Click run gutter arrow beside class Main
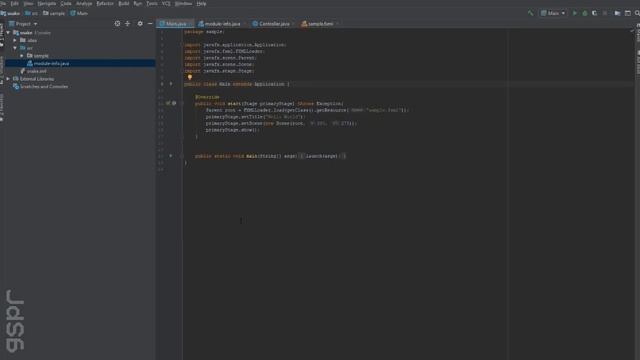The width and height of the screenshot is (640, 360). click(x=171, y=84)
